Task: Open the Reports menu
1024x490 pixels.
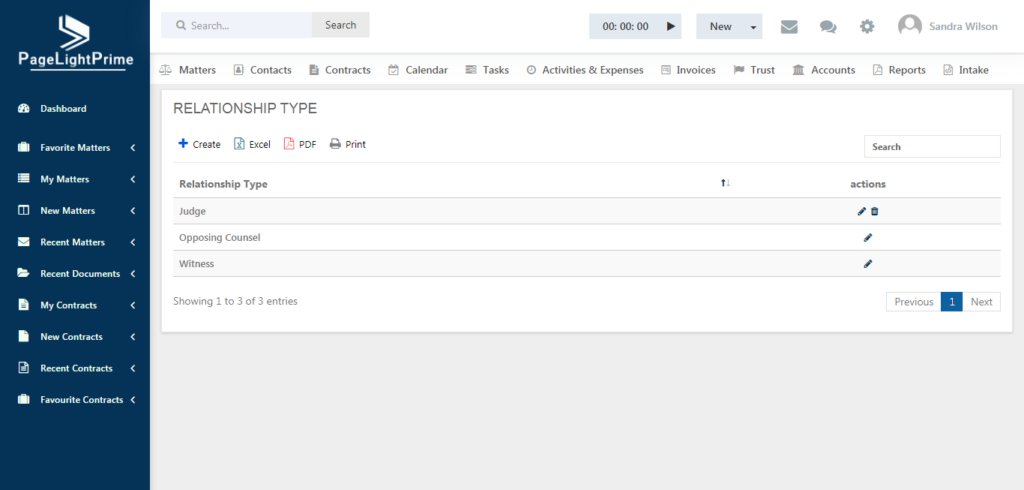Action: click(899, 70)
